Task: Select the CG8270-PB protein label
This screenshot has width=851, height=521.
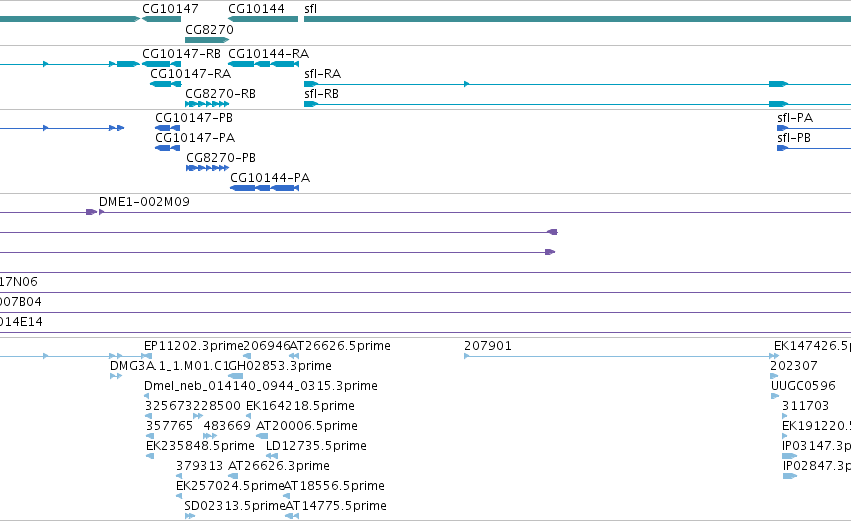Action: 221,158
